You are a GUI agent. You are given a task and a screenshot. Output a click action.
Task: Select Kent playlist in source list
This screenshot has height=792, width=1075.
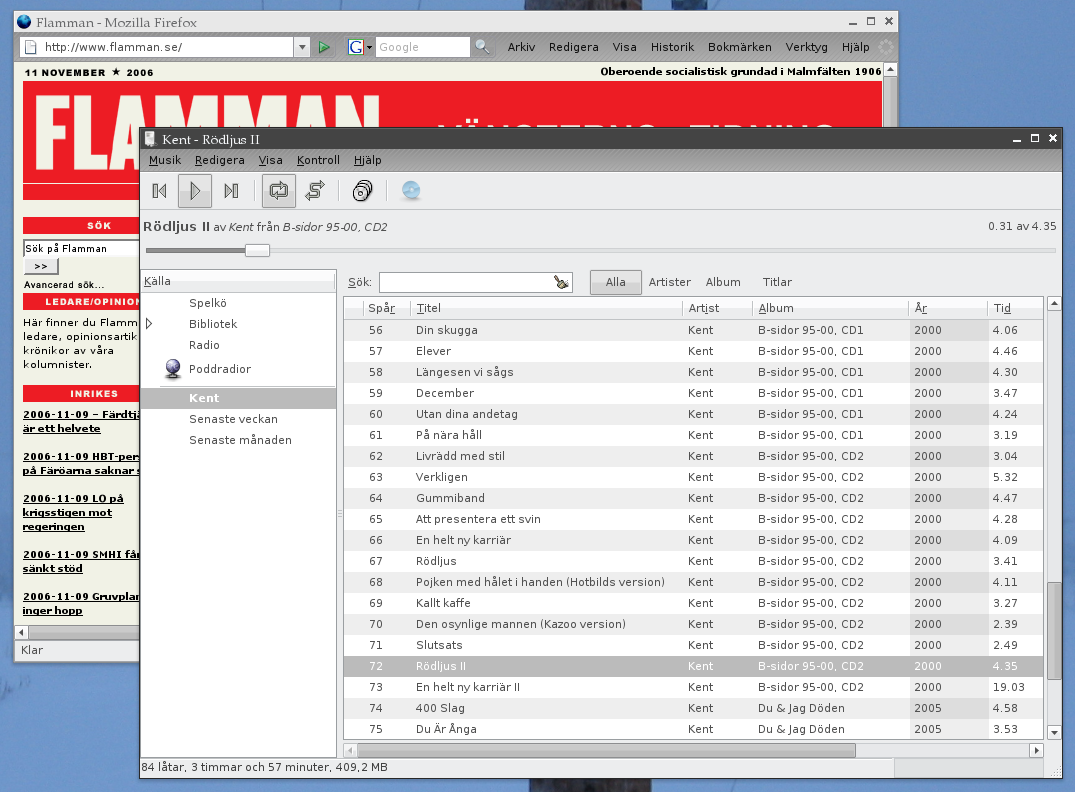coord(239,398)
